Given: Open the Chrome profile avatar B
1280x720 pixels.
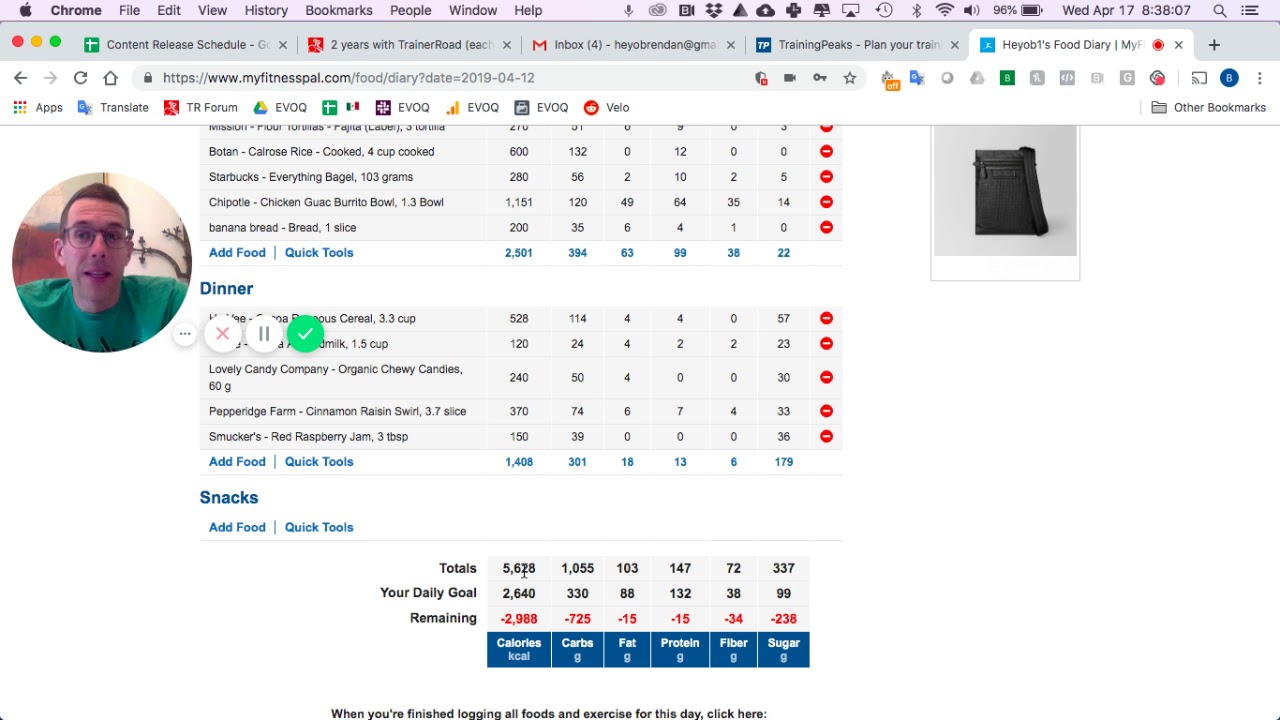Looking at the screenshot, I should click(x=1229, y=78).
